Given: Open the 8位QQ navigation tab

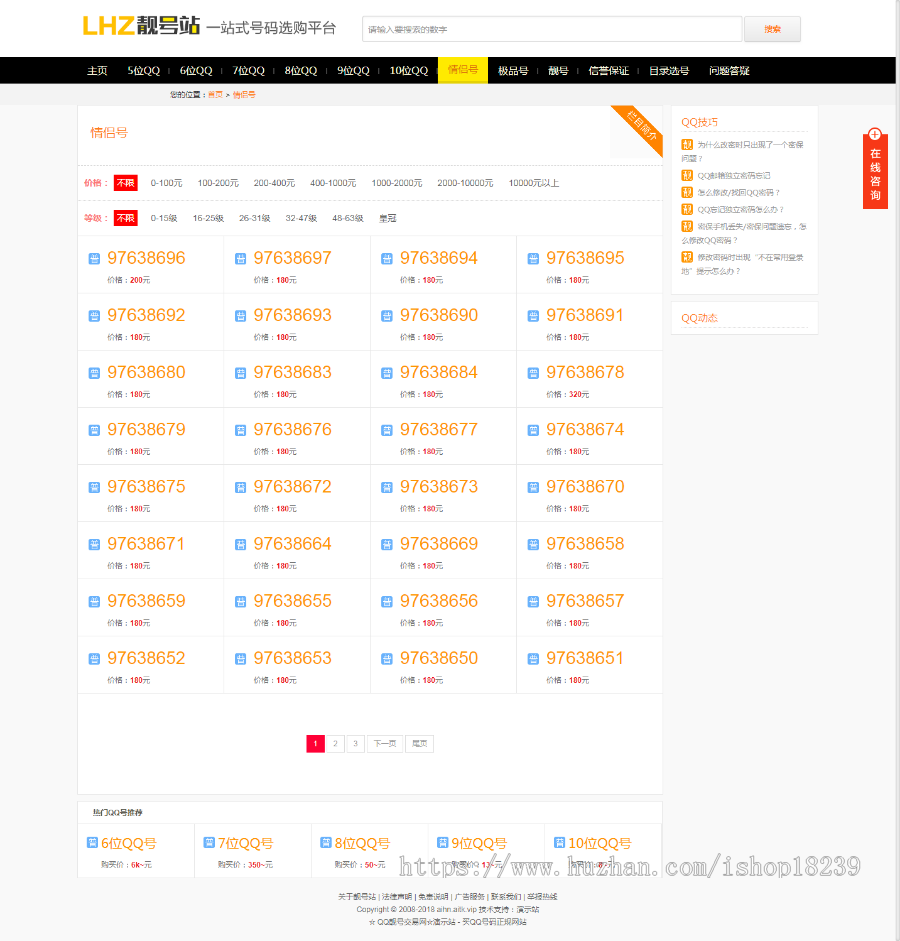Looking at the screenshot, I should (x=300, y=71).
